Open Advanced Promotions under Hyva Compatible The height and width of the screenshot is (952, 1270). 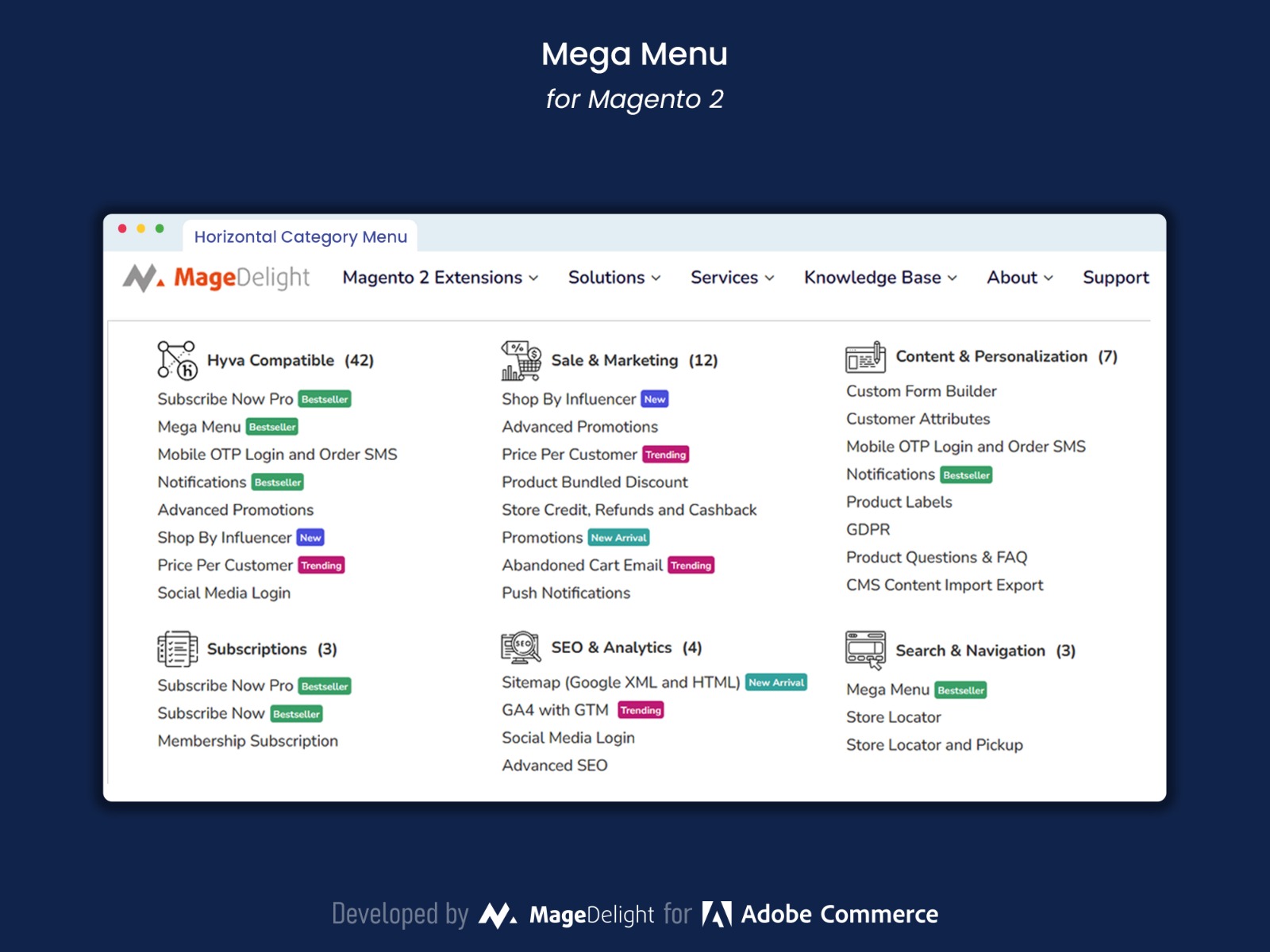[236, 510]
